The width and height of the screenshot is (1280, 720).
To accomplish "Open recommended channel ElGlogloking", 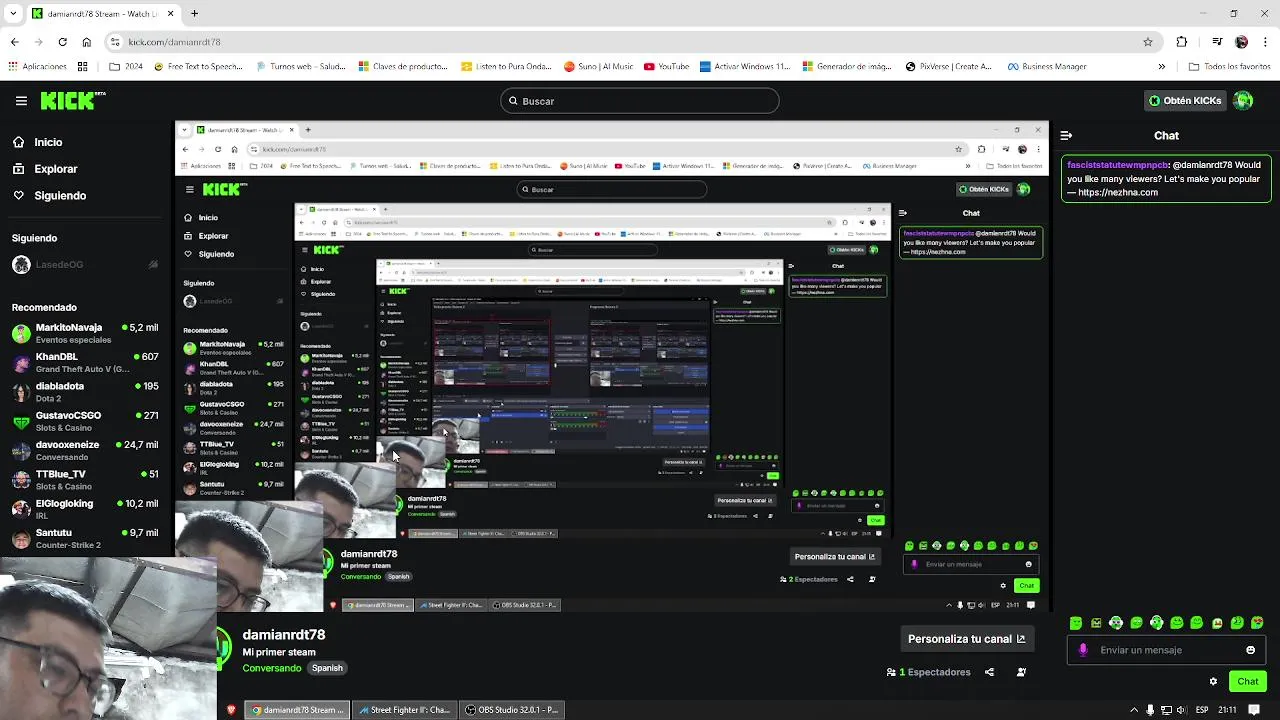I will click(x=86, y=509).
